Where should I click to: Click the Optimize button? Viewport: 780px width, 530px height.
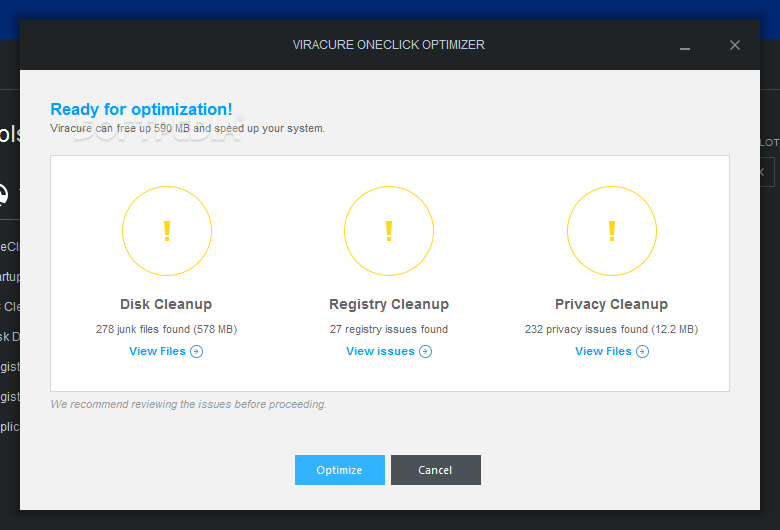pos(340,470)
